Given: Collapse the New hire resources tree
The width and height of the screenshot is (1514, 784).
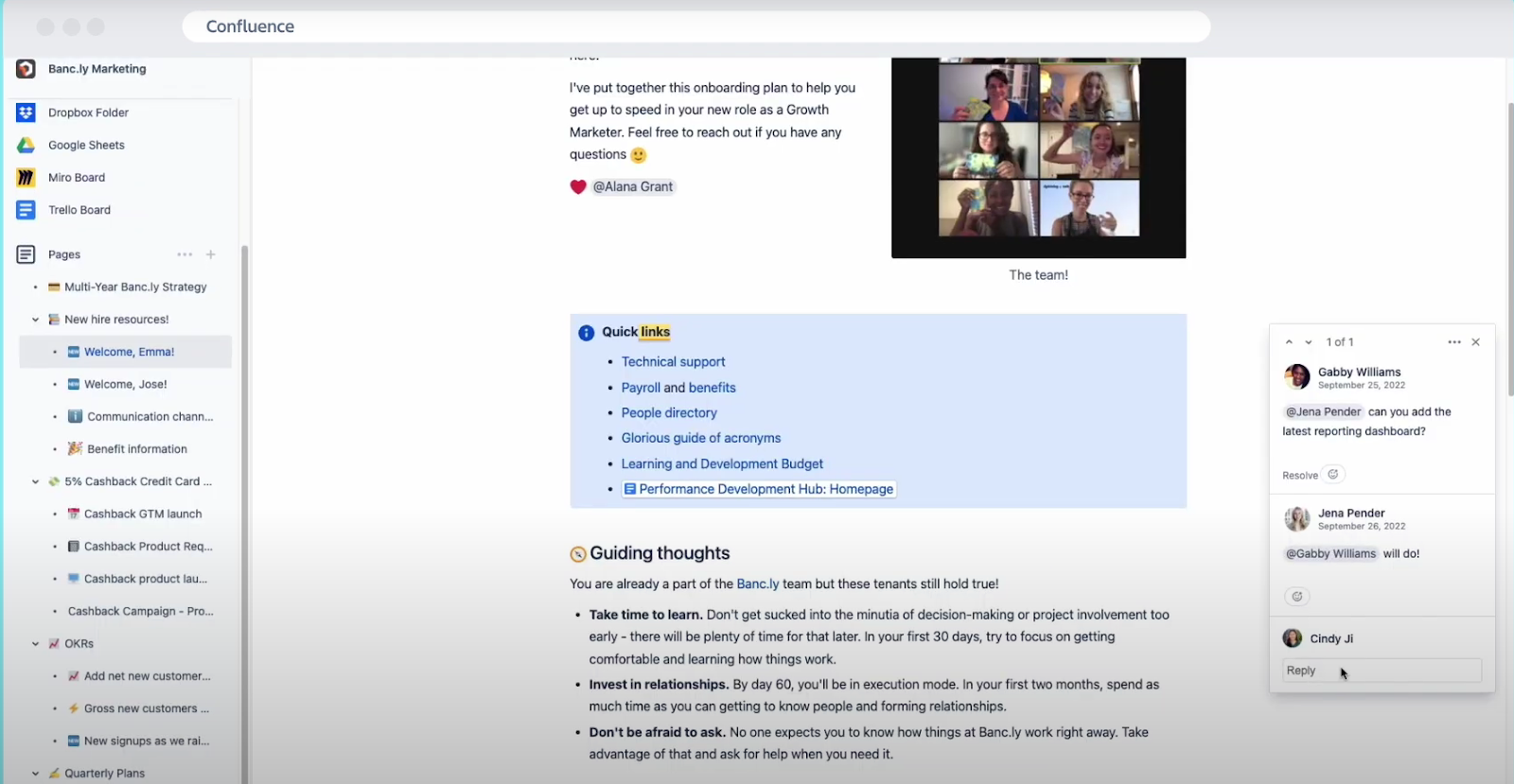Looking at the screenshot, I should [x=36, y=320].
